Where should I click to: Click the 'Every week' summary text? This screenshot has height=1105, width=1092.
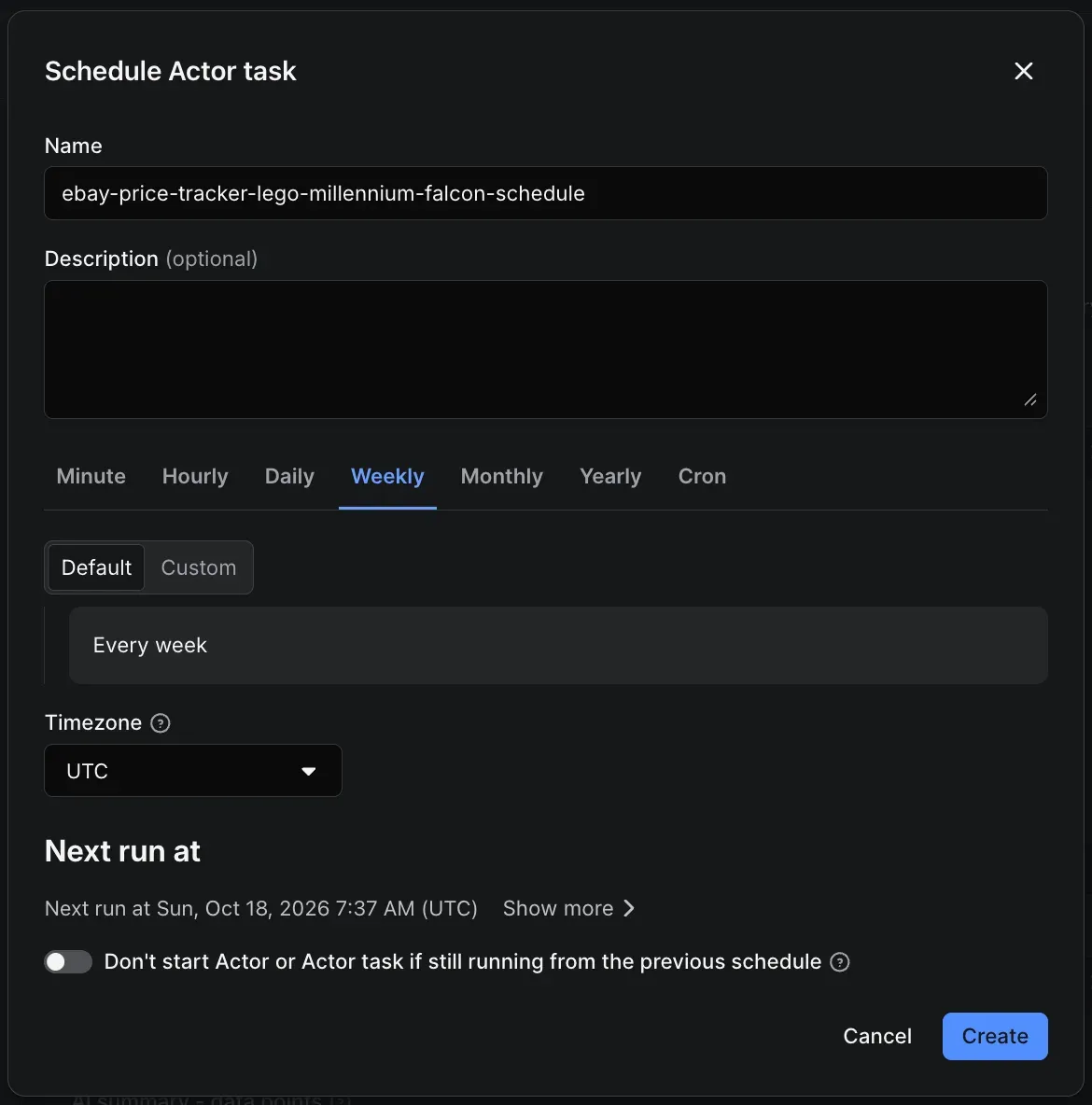click(150, 646)
